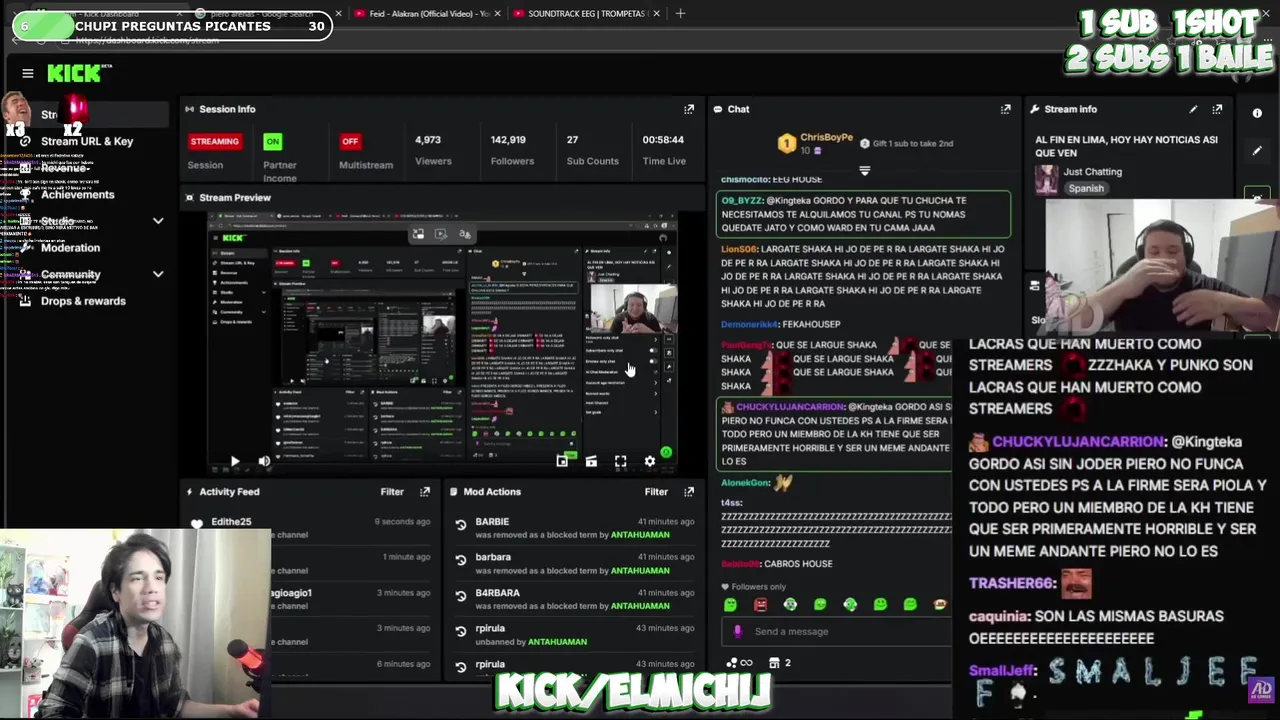This screenshot has height=720, width=1280.
Task: Click ANTAHUAMAN in the BARBIE row
Action: pos(640,535)
